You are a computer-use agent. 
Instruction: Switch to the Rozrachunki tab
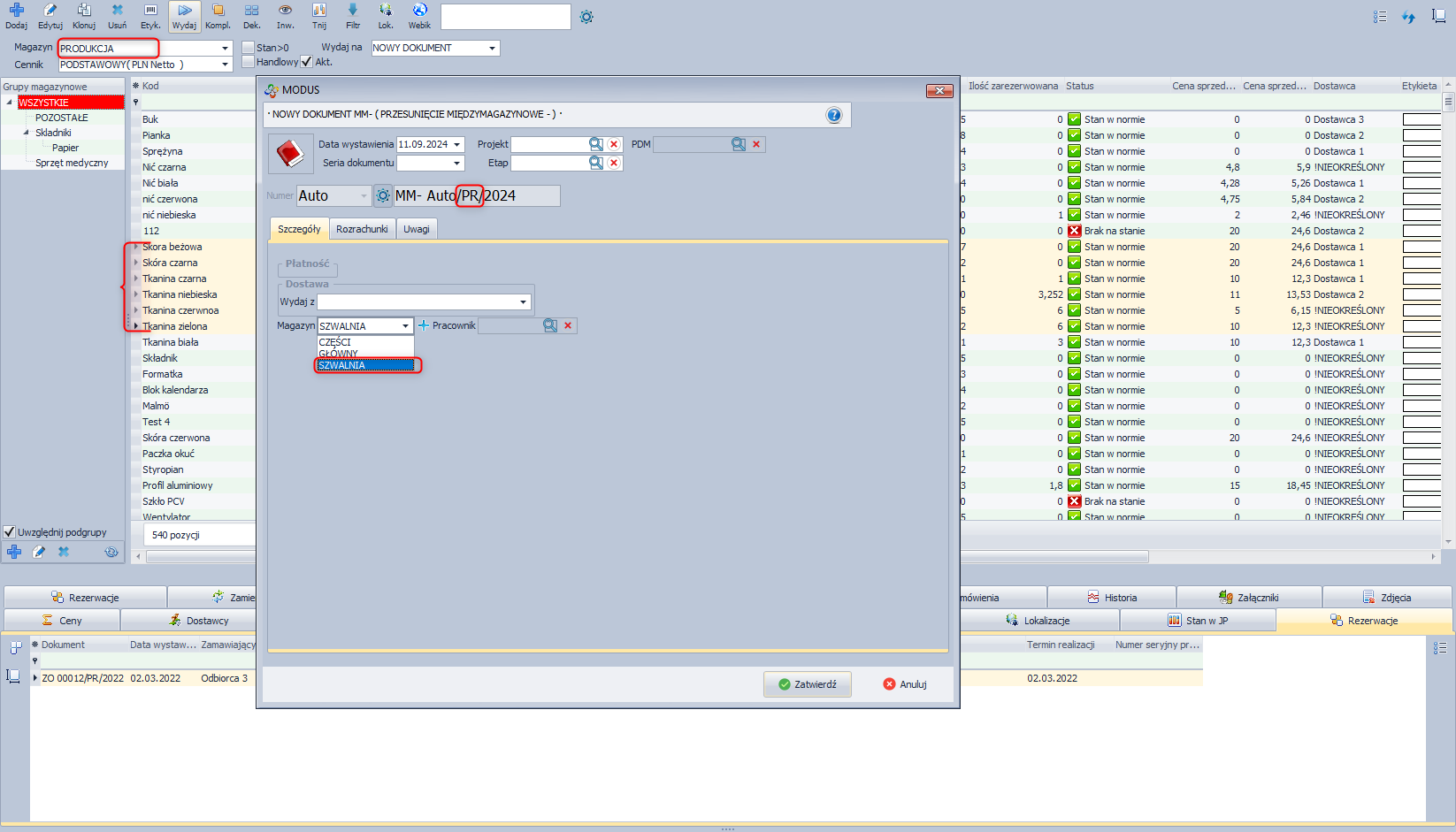pyautogui.click(x=362, y=229)
